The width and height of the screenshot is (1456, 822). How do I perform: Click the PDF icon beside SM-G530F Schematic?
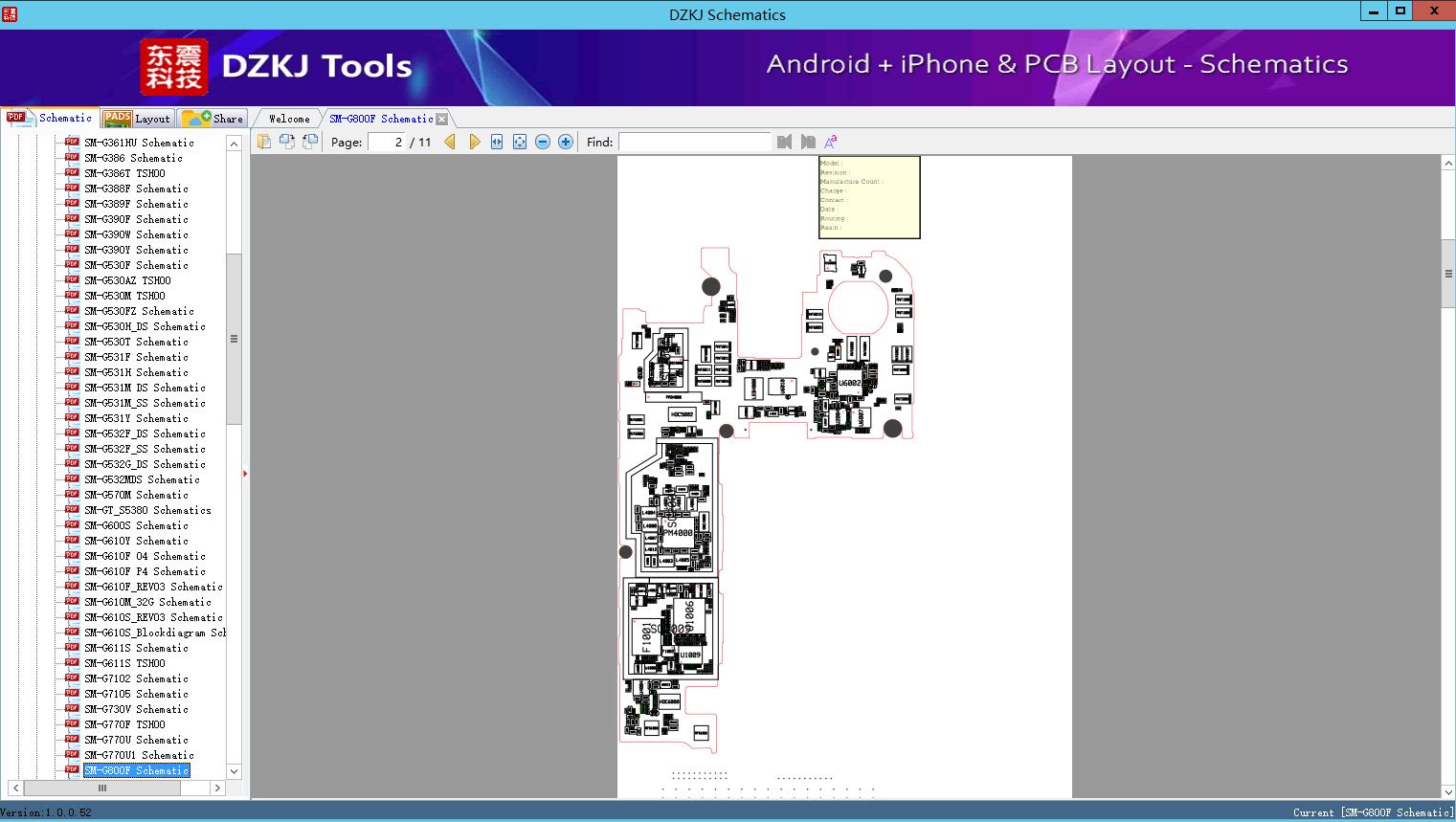(x=72, y=265)
